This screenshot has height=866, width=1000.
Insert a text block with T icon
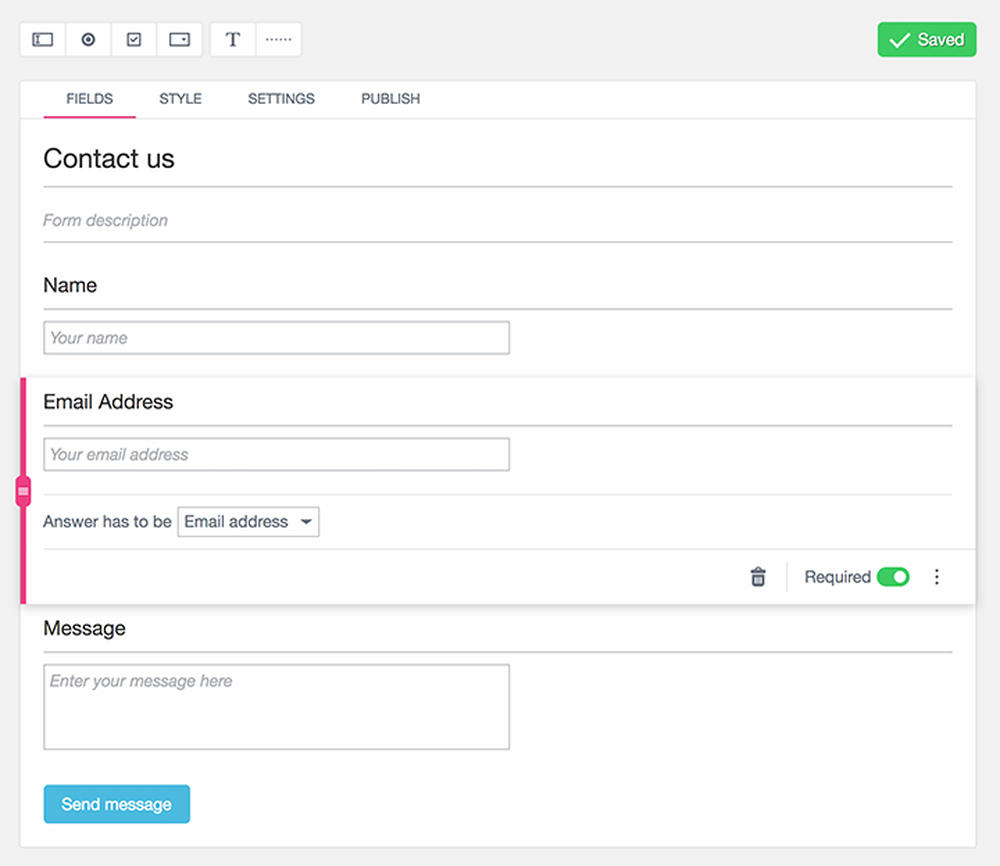point(233,40)
